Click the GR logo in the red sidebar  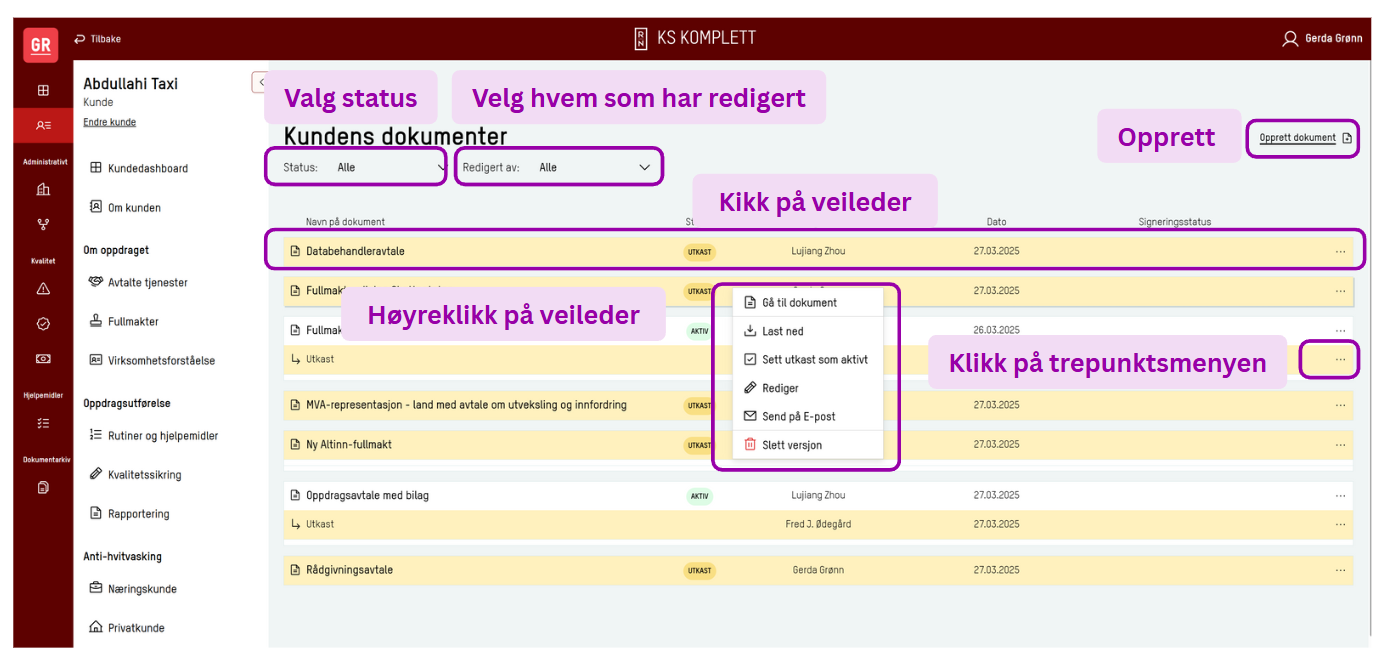click(41, 45)
